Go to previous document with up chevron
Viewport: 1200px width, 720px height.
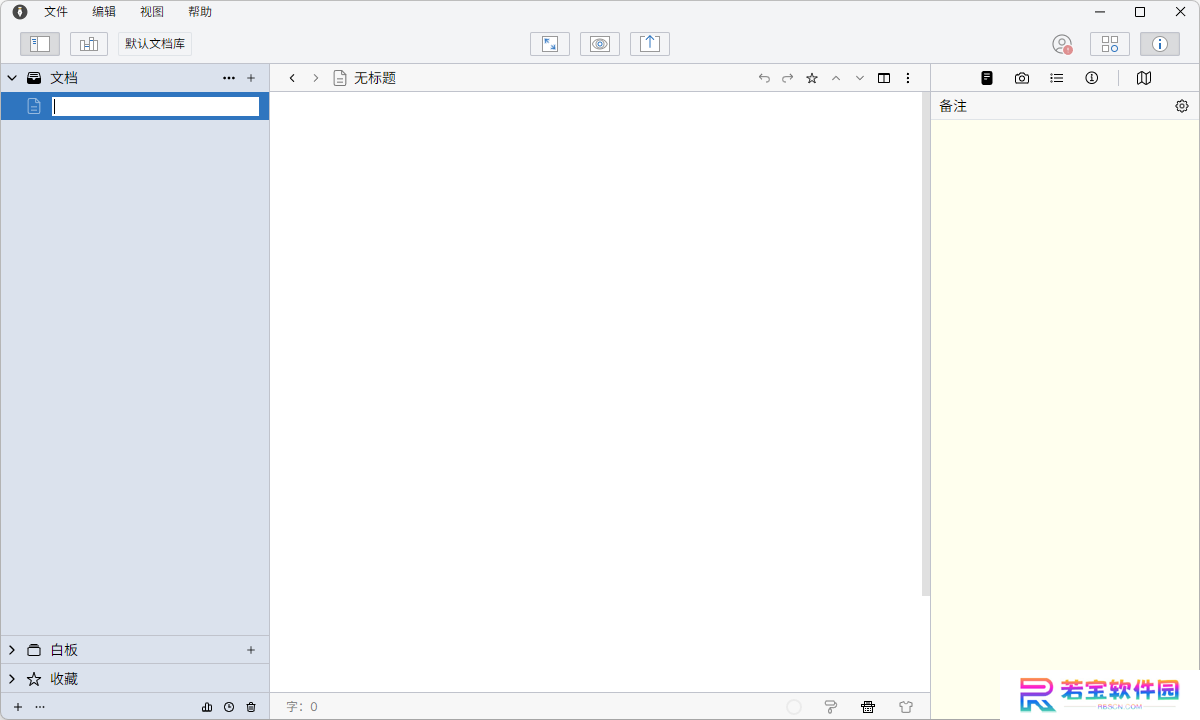point(836,78)
